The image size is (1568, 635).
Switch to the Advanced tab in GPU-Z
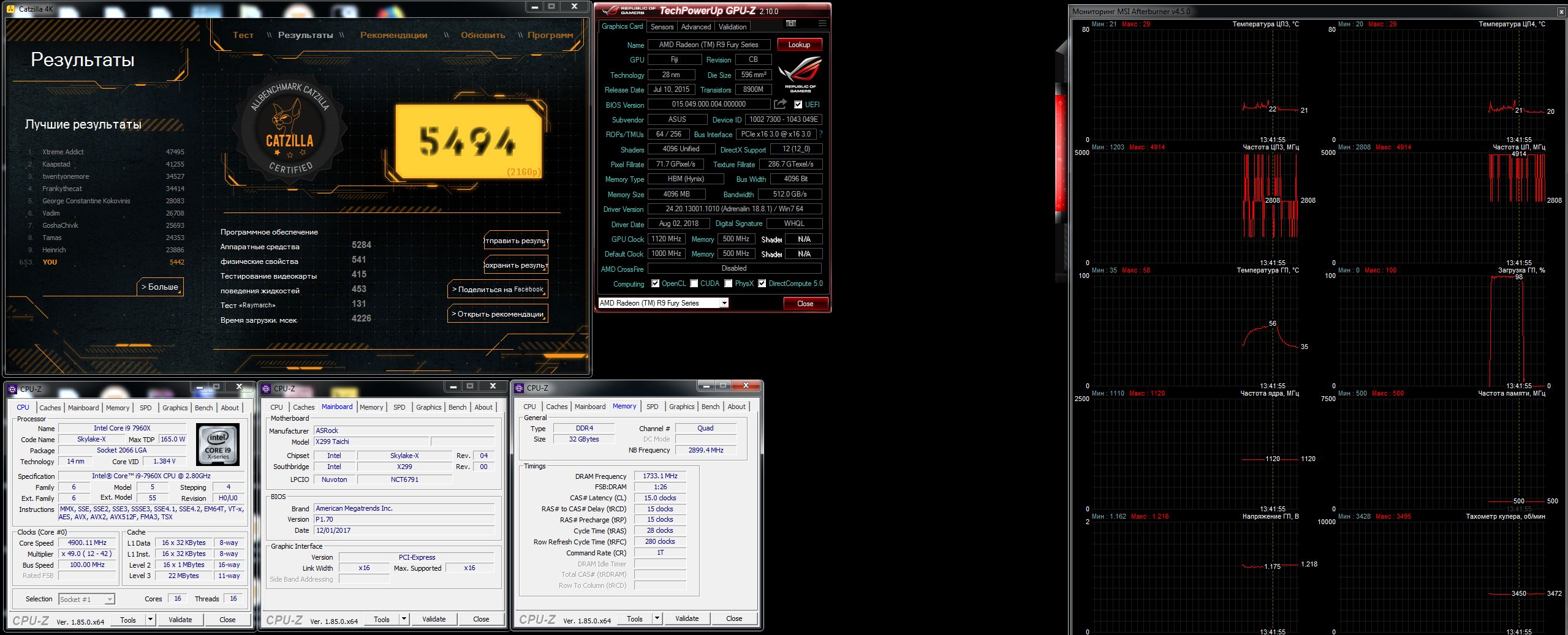coord(696,27)
